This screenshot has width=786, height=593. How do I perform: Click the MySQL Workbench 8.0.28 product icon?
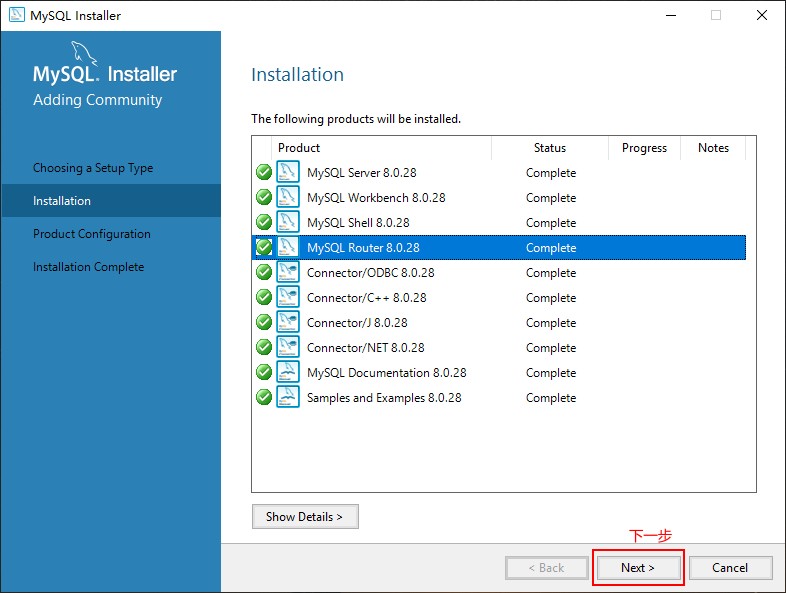click(288, 197)
